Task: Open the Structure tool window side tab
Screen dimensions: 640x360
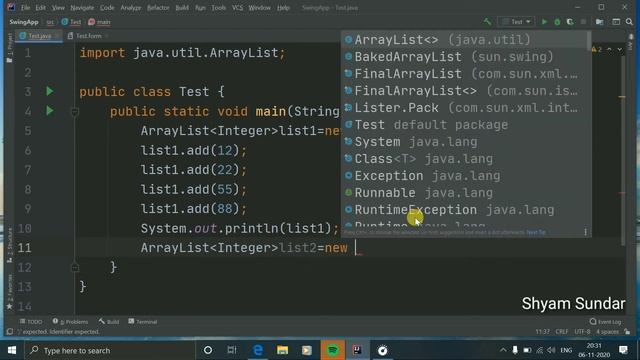Action: point(9,246)
